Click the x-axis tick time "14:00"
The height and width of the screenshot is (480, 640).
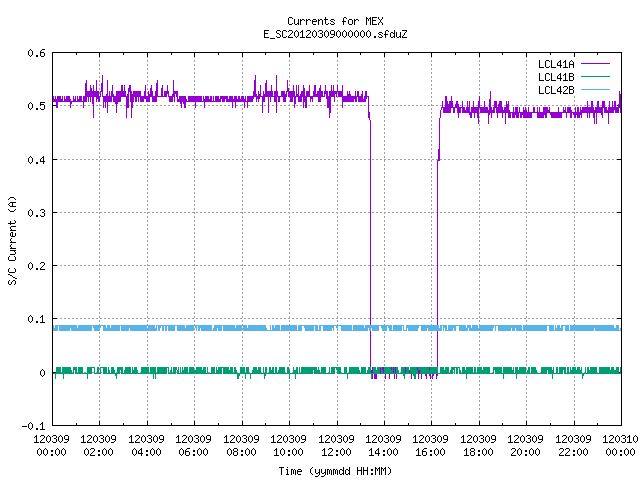pyautogui.click(x=383, y=452)
